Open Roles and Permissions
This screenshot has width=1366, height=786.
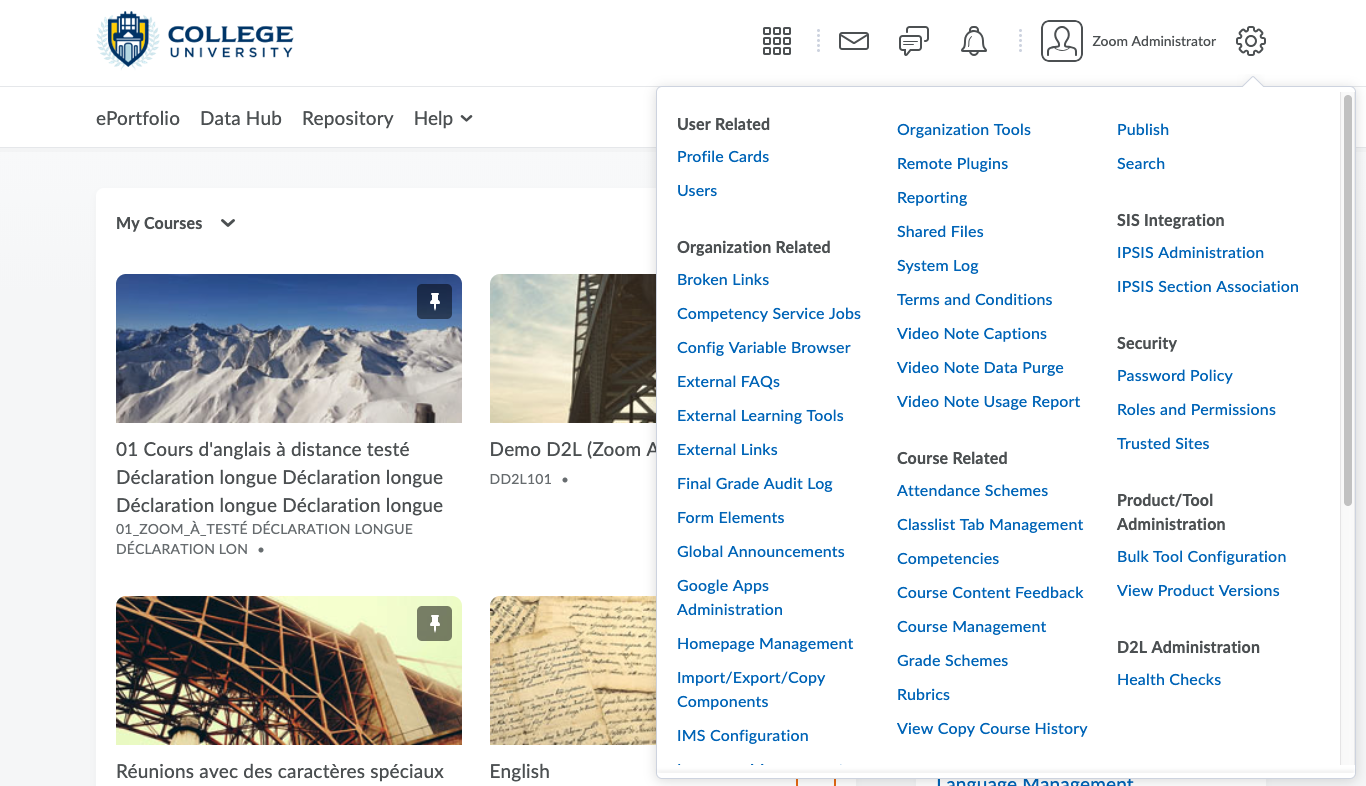click(x=1196, y=410)
